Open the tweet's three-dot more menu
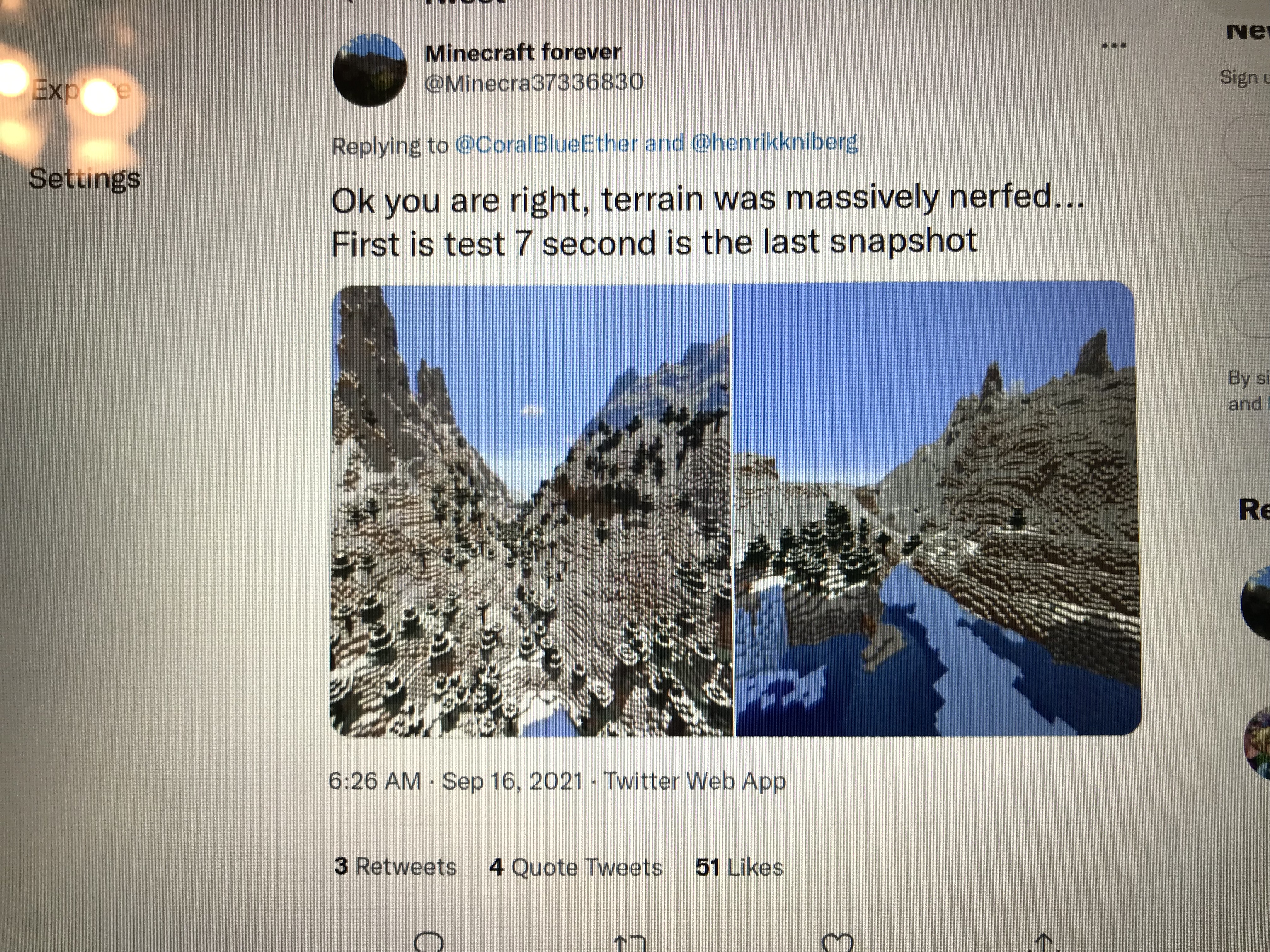The image size is (1270, 952). (x=1114, y=46)
